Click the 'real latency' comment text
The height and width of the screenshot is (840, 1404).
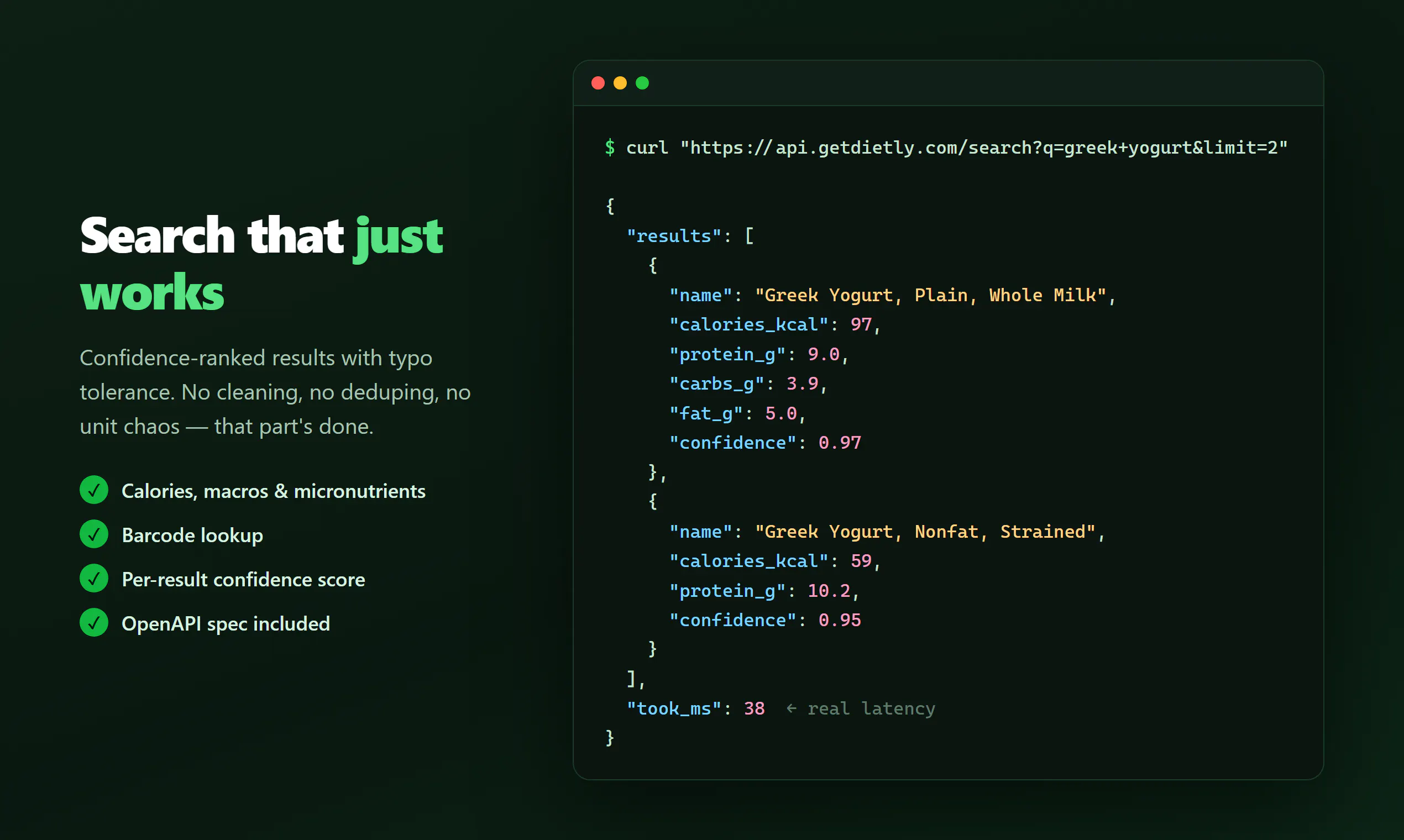871,709
